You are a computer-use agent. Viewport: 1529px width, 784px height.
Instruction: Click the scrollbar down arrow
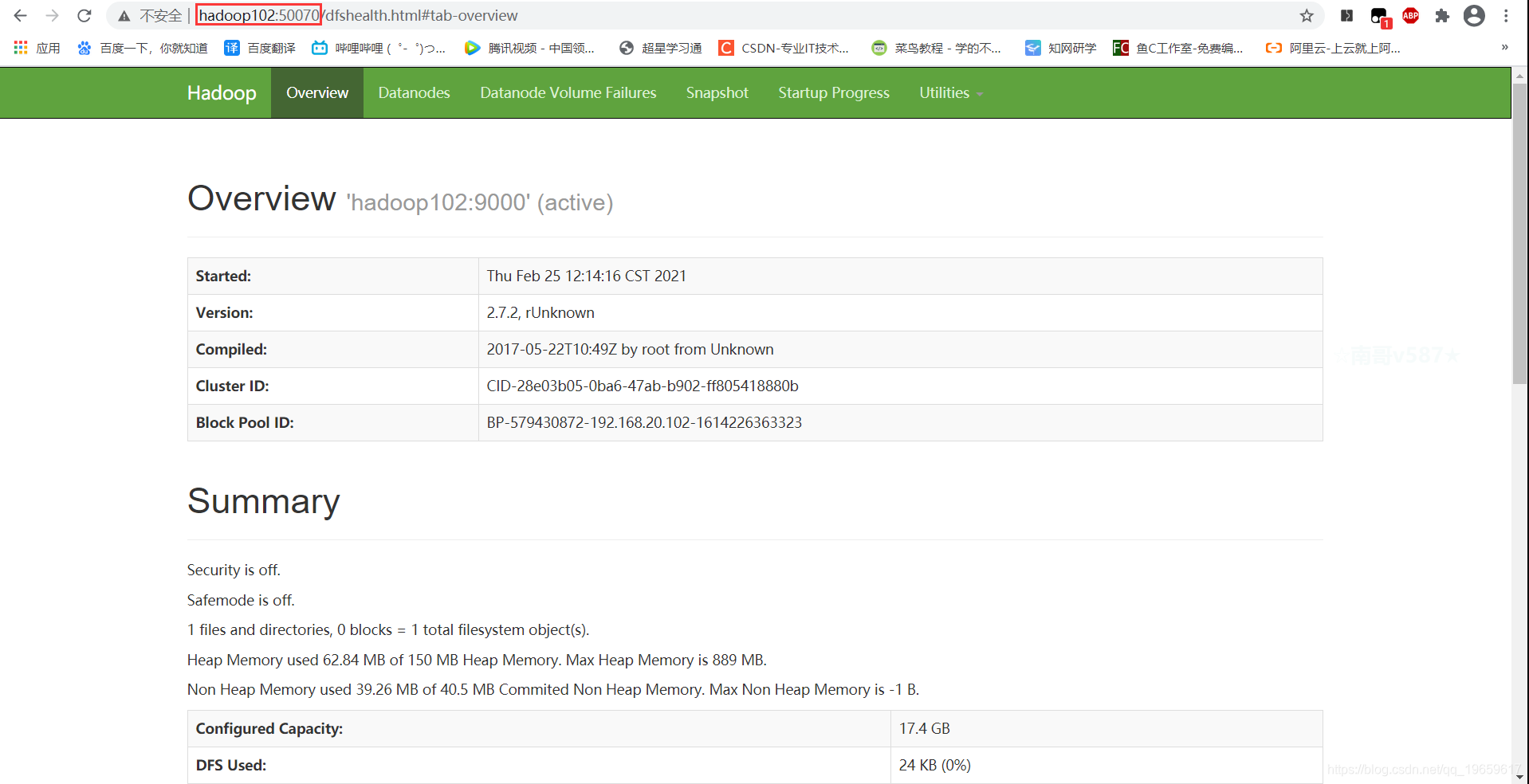1519,777
